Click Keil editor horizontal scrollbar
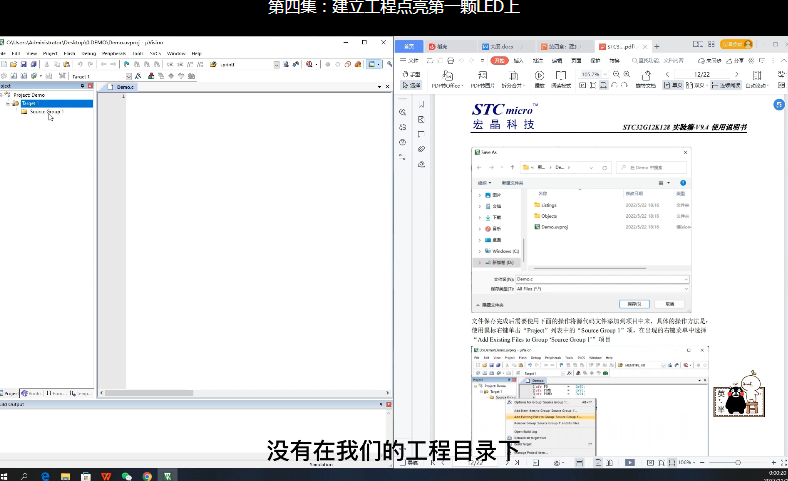 point(149,393)
